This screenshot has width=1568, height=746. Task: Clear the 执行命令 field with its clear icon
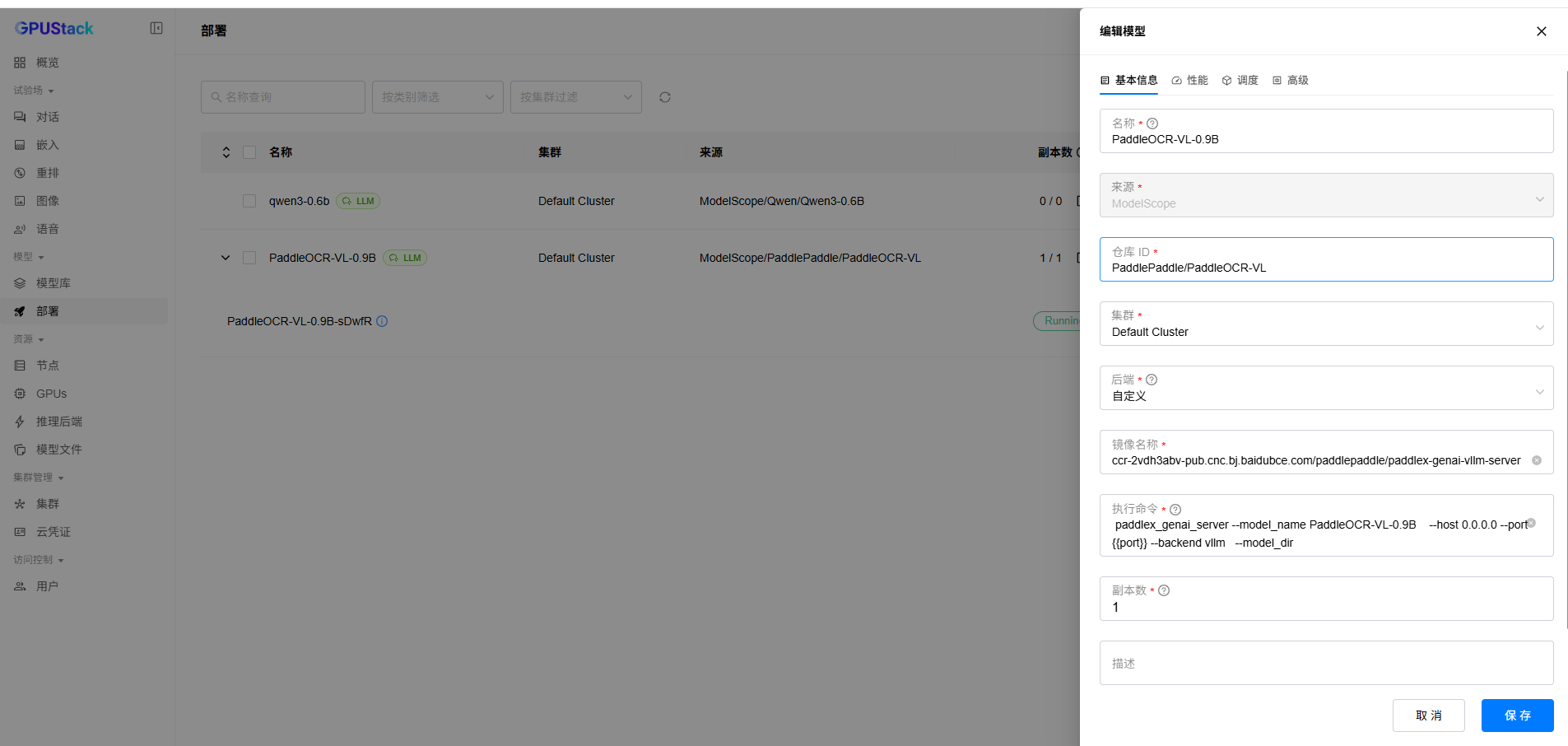click(1532, 523)
